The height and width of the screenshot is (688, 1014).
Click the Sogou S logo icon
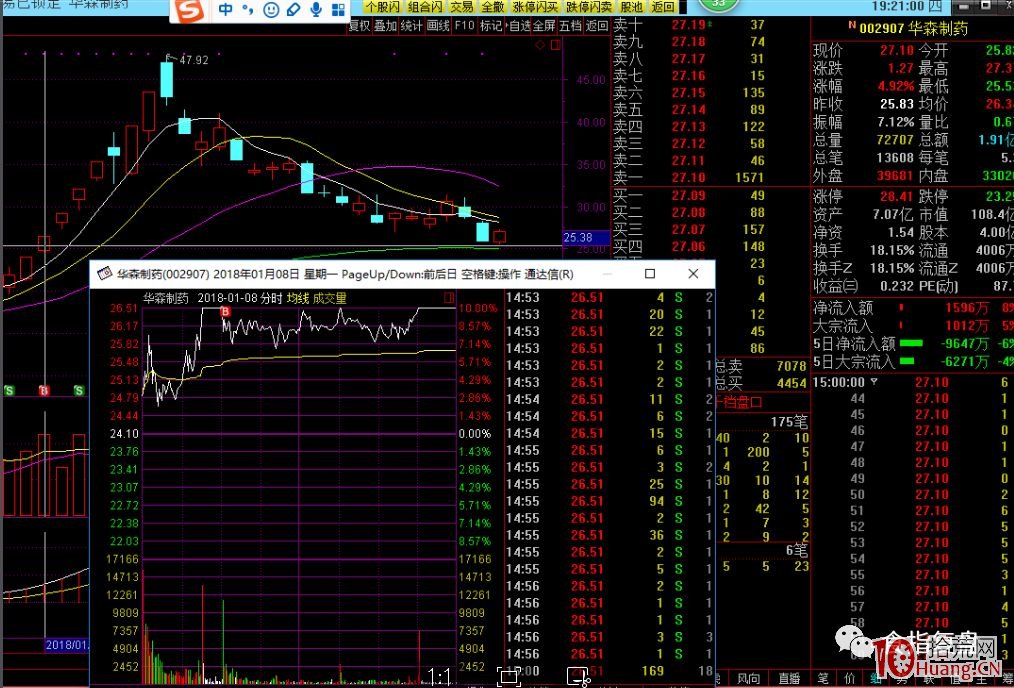[x=191, y=10]
